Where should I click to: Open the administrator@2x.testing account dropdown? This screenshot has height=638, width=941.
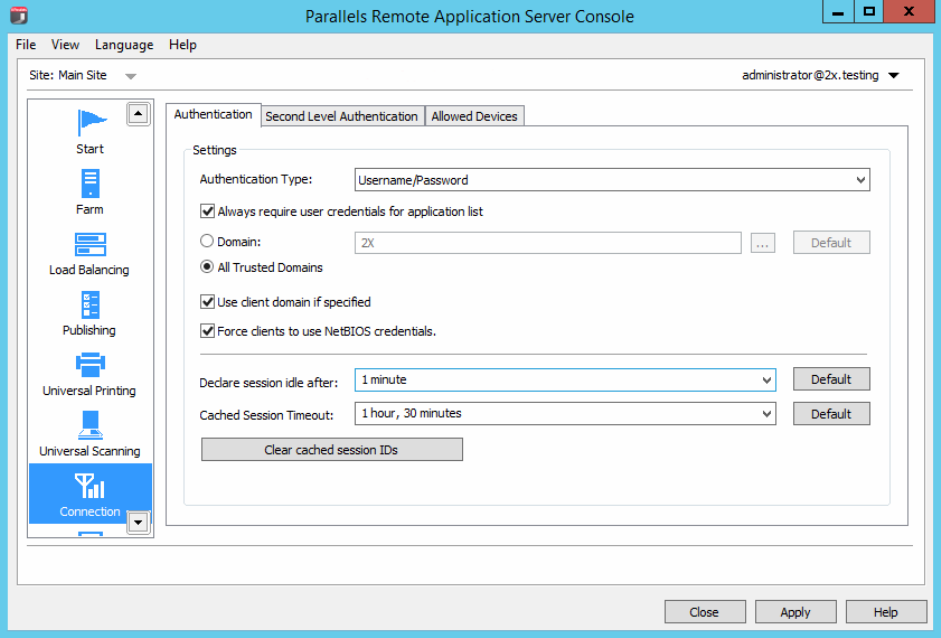894,76
